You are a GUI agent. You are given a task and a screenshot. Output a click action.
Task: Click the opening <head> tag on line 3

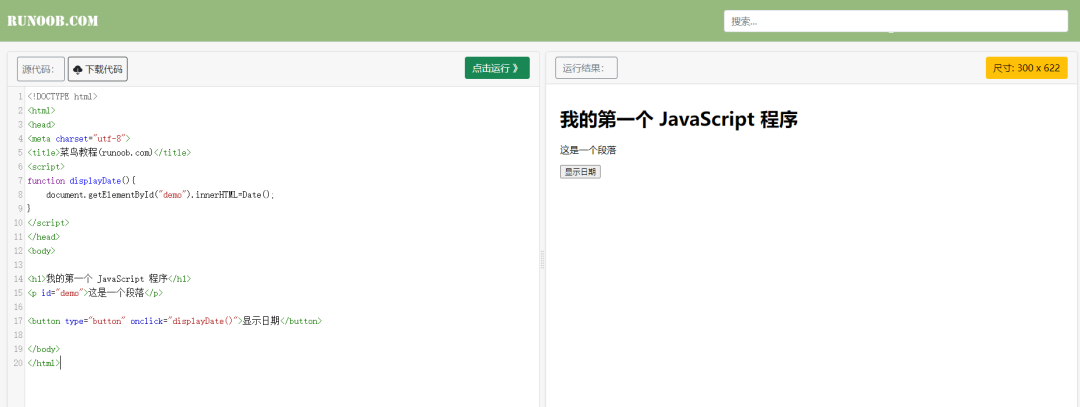pos(41,125)
